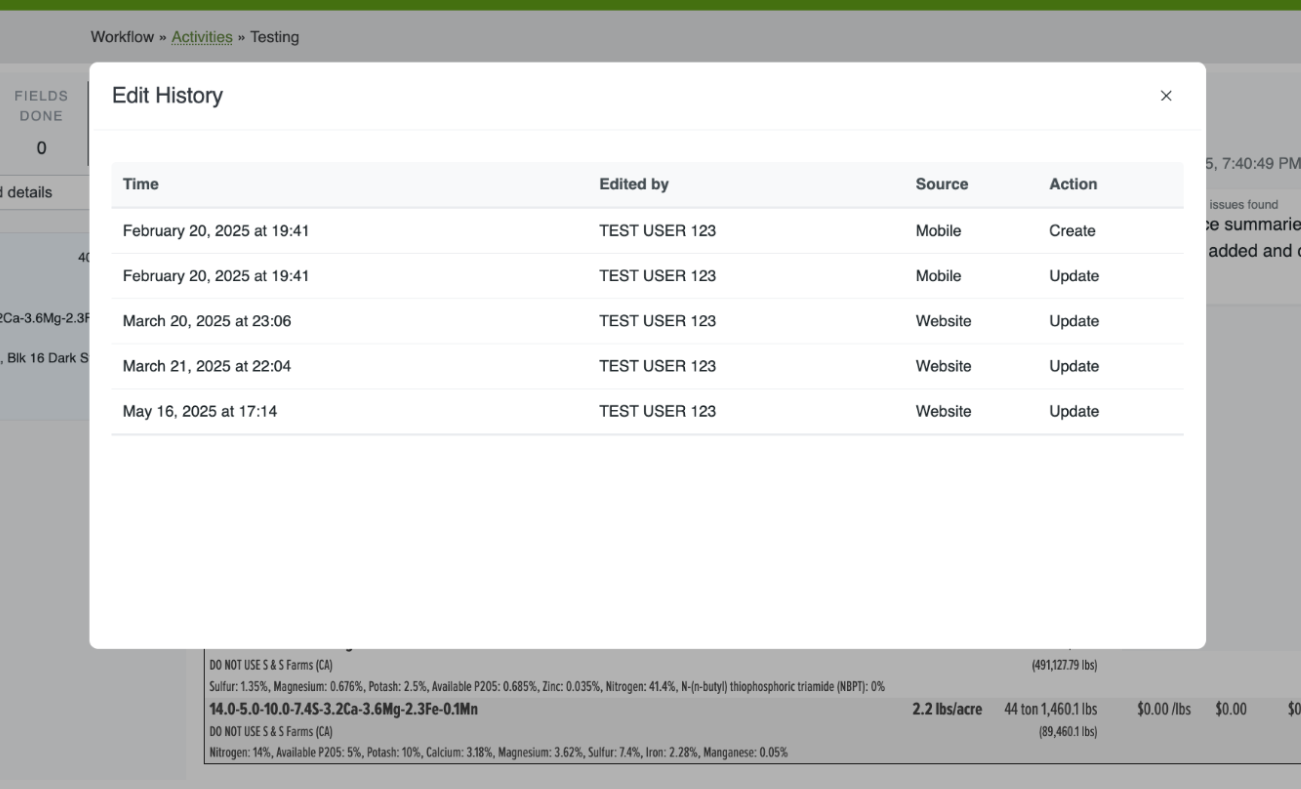Click Mobile source in the Create row
Viewport: 1301px width, 789px height.
(938, 231)
